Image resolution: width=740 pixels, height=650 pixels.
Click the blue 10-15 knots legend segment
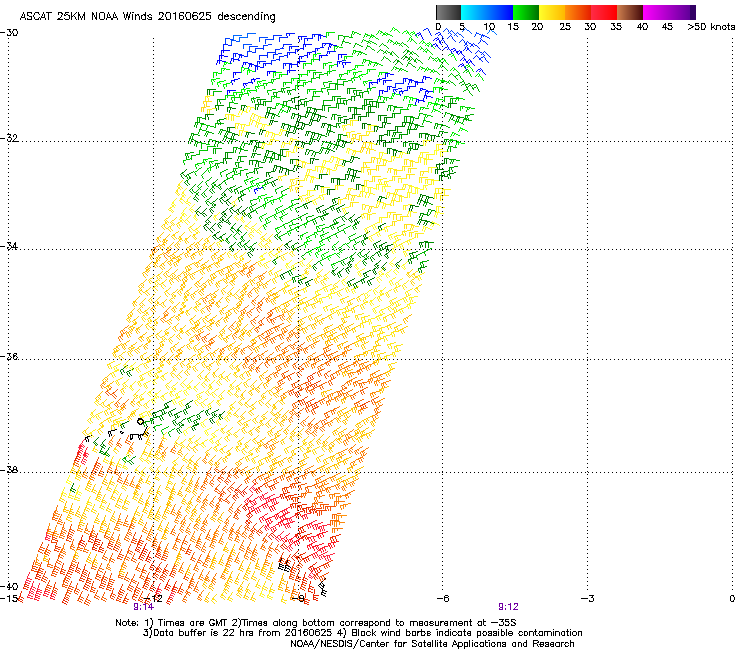(500, 12)
